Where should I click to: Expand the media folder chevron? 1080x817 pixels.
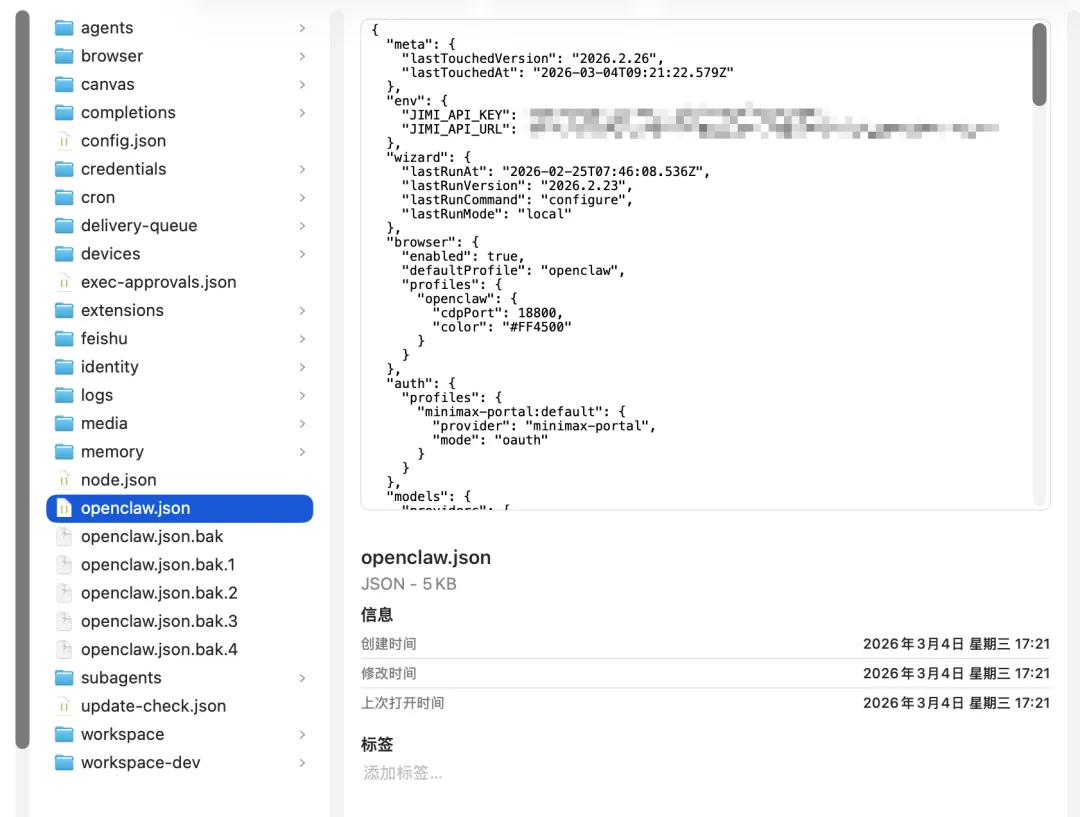302,423
